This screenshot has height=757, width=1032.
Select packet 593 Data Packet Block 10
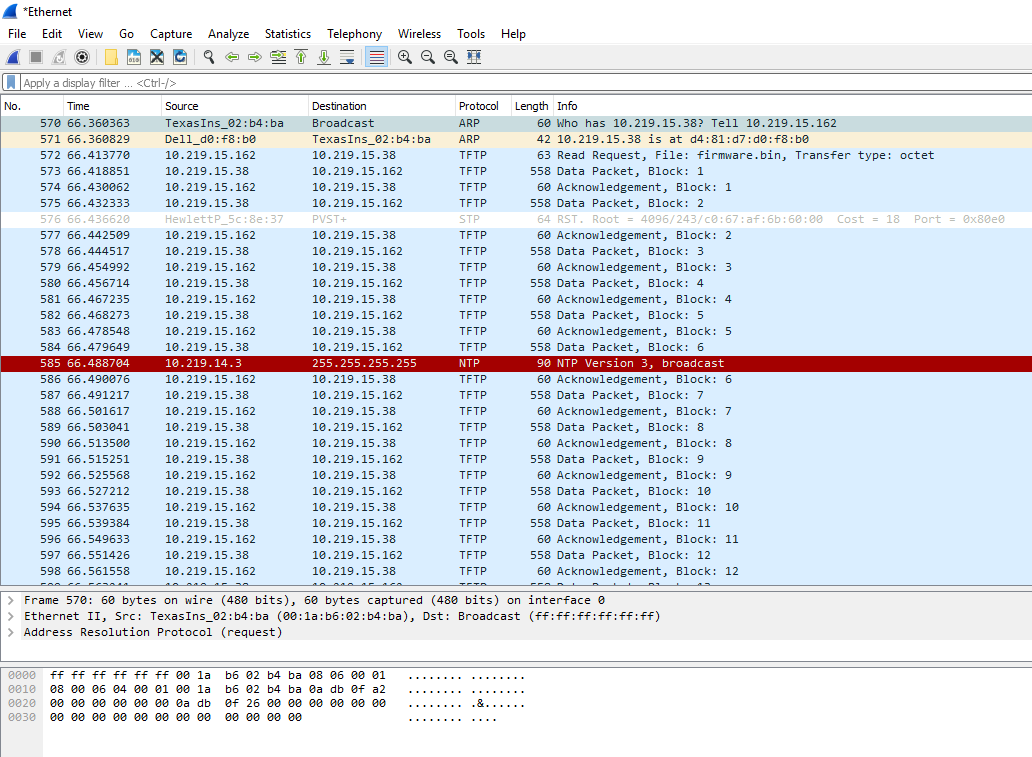pos(516,491)
